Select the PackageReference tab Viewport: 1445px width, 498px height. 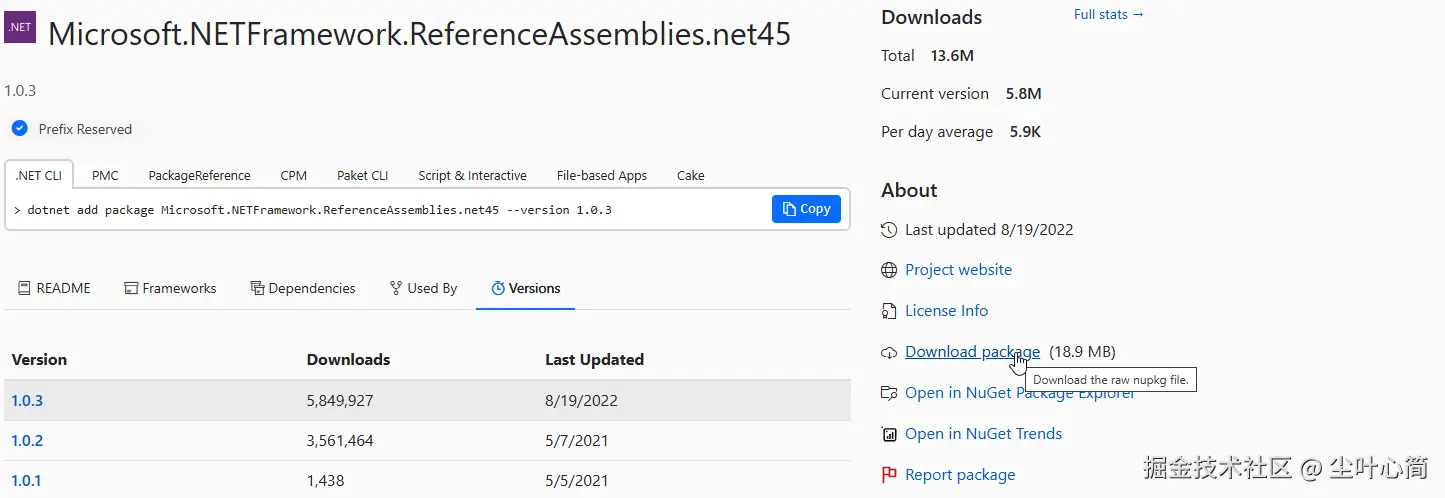coord(199,175)
